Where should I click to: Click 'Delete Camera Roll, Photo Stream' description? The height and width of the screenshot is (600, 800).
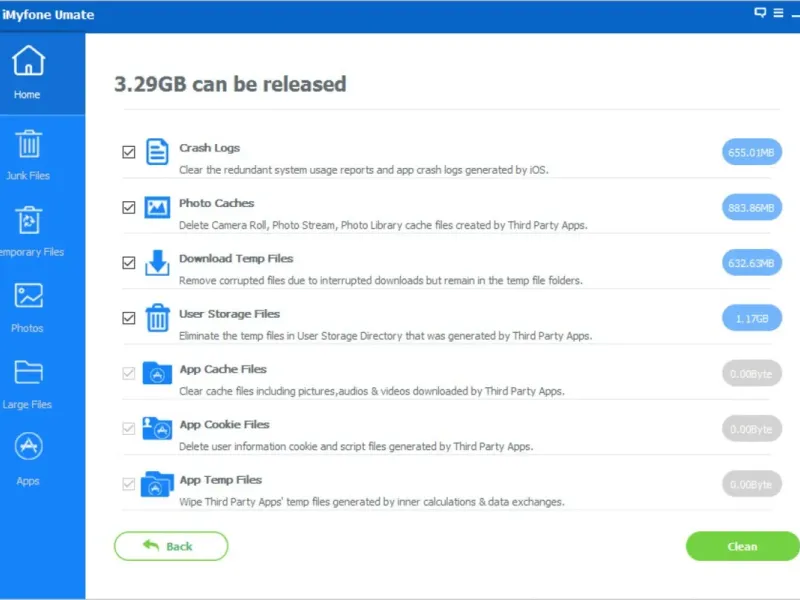pos(383,225)
